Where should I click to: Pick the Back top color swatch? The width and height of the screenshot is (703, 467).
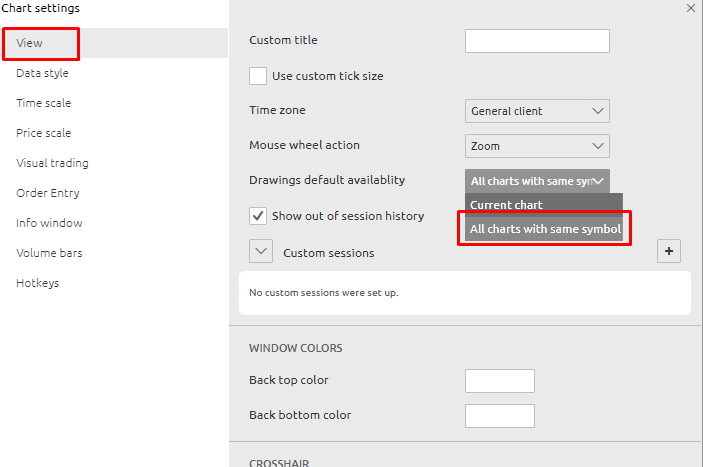(x=500, y=381)
